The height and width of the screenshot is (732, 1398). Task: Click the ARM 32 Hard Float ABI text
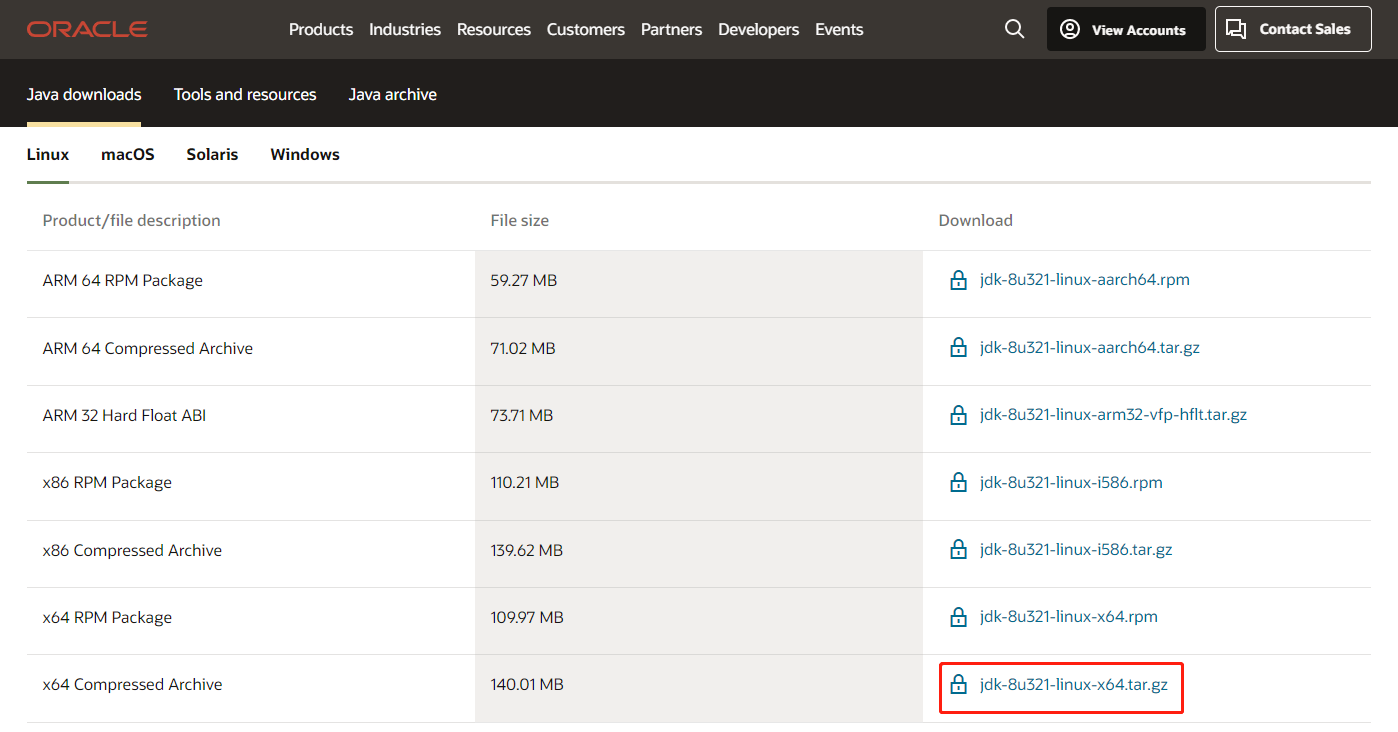click(x=125, y=416)
